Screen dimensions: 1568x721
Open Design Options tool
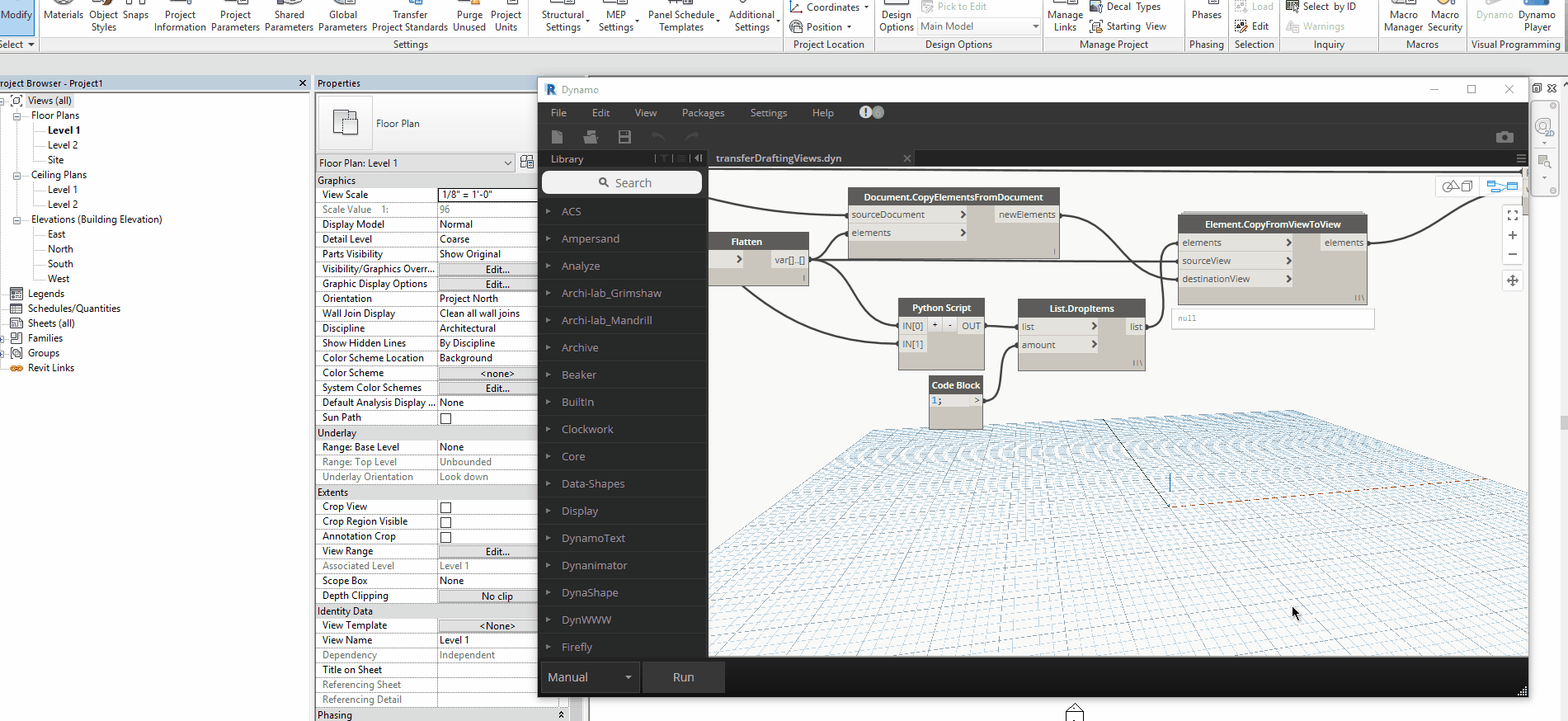[x=896, y=16]
